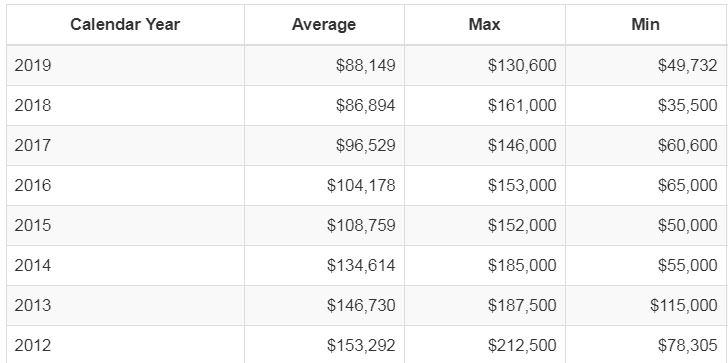728x363 pixels.
Task: Click the $88,149 average value
Action: [x=365, y=65]
